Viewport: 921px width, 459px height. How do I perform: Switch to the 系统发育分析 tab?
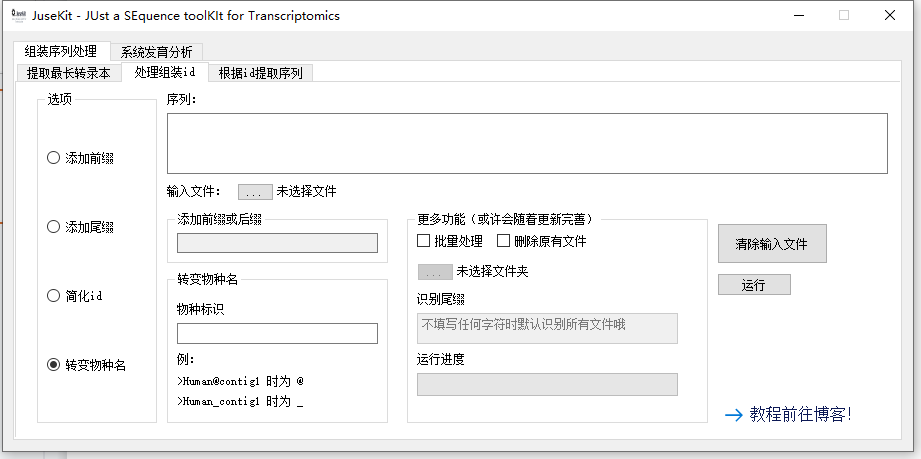(157, 52)
